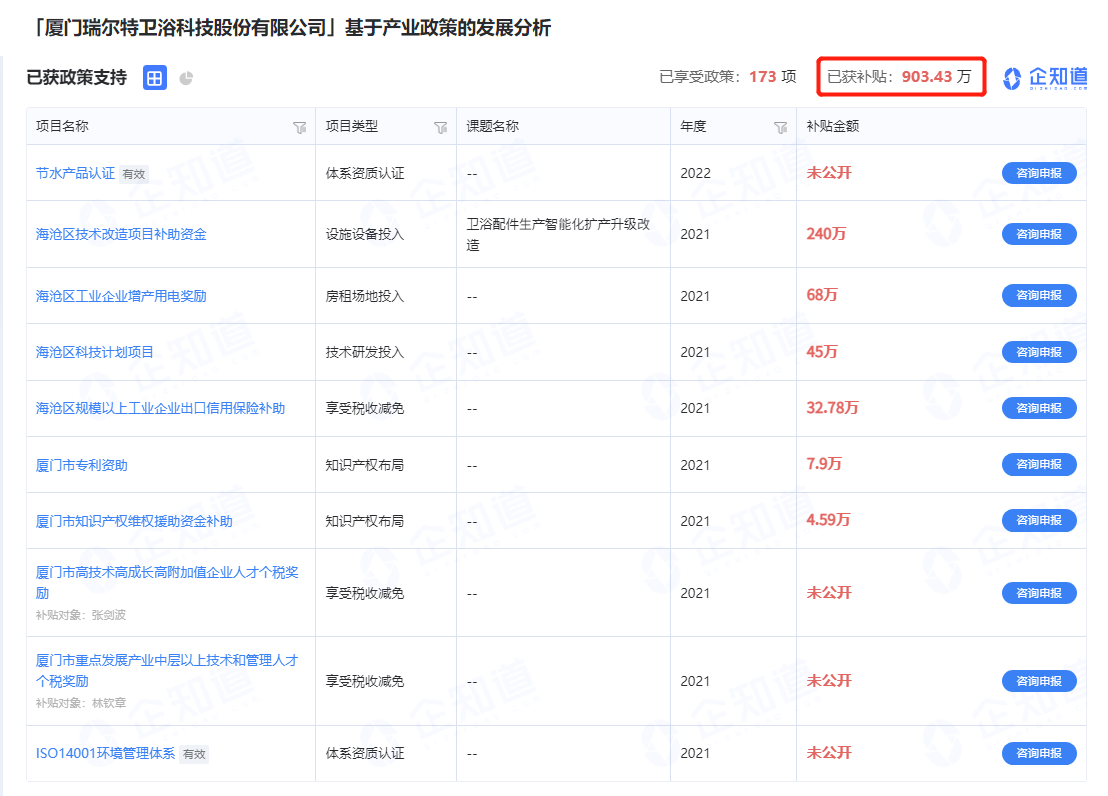Select 补贴对象: 张剑波 text
The image size is (1108, 796).
coord(81,615)
